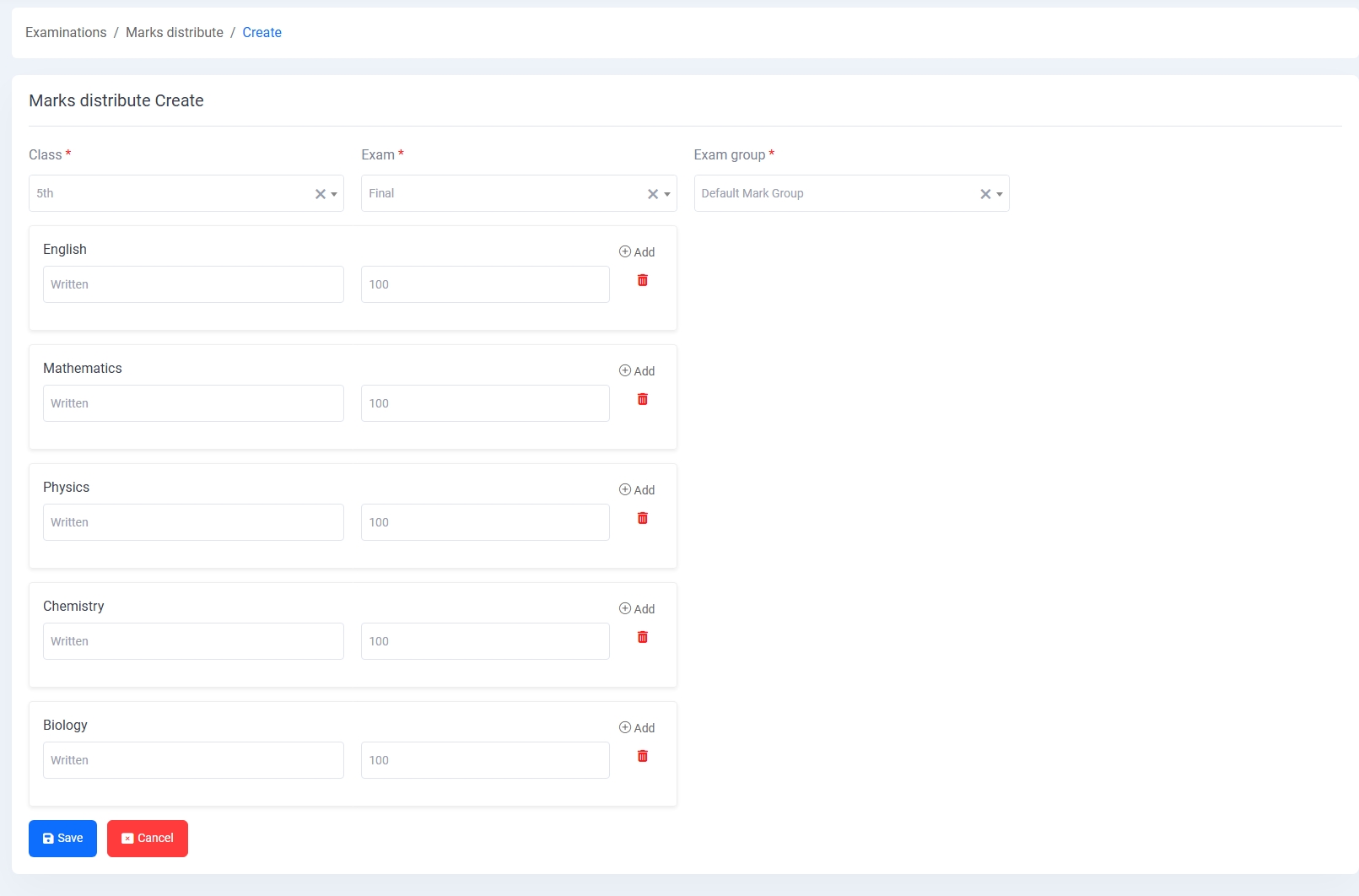Click the Create breadcrumb link

(x=262, y=32)
